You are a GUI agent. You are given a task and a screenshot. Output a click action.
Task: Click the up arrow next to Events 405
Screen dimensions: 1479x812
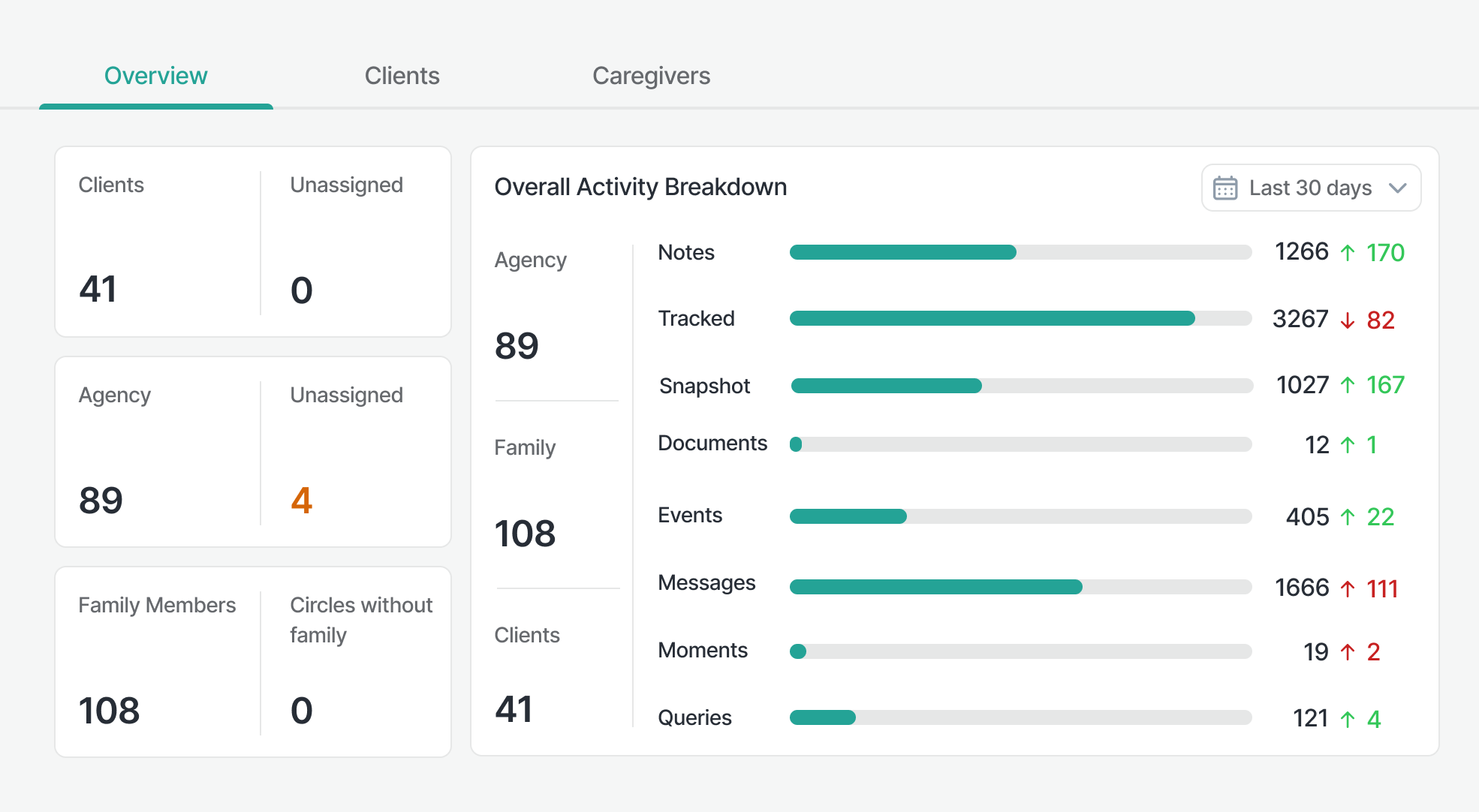(1348, 517)
